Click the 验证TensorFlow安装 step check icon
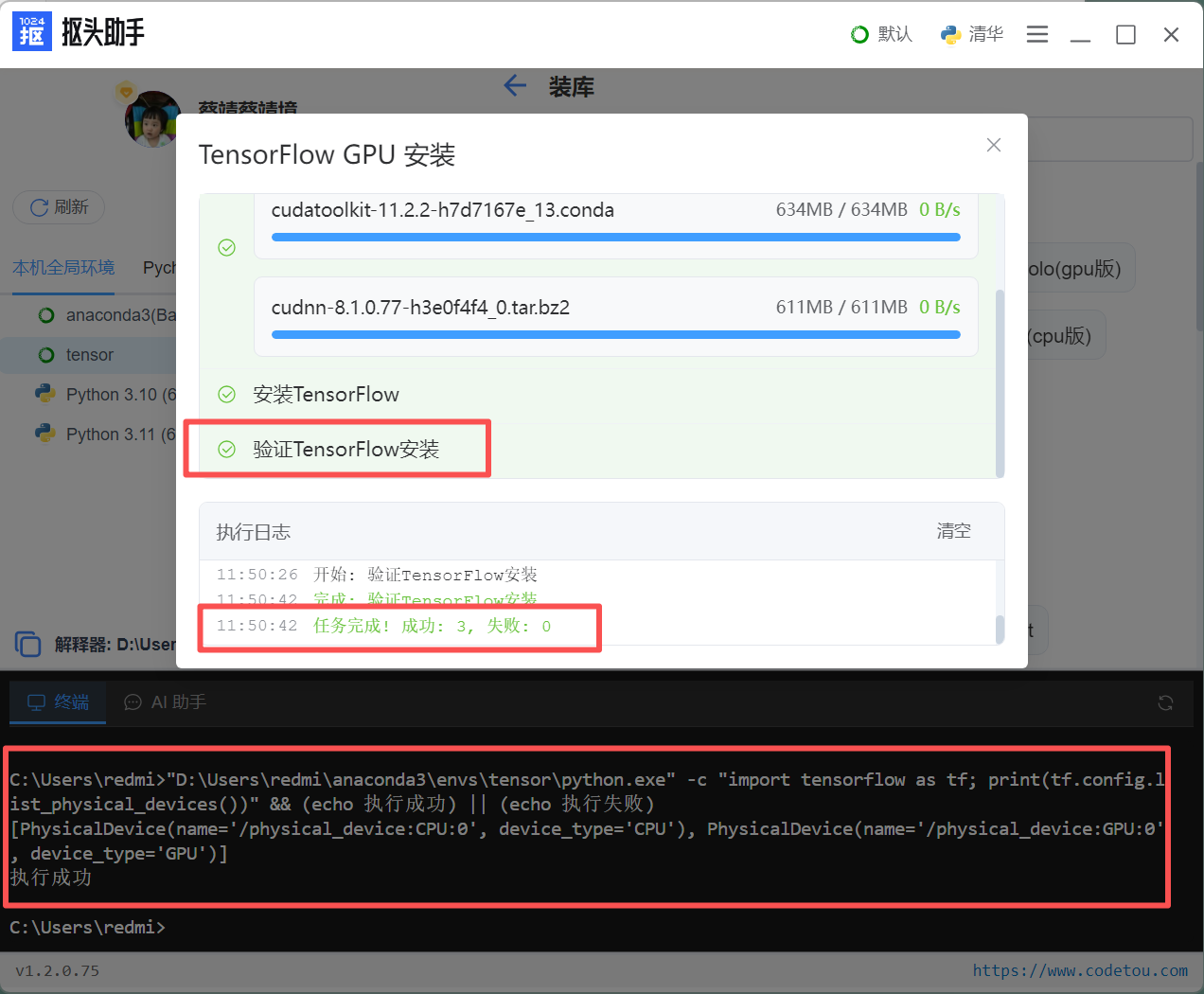Image resolution: width=1204 pixels, height=994 pixels. click(x=227, y=450)
